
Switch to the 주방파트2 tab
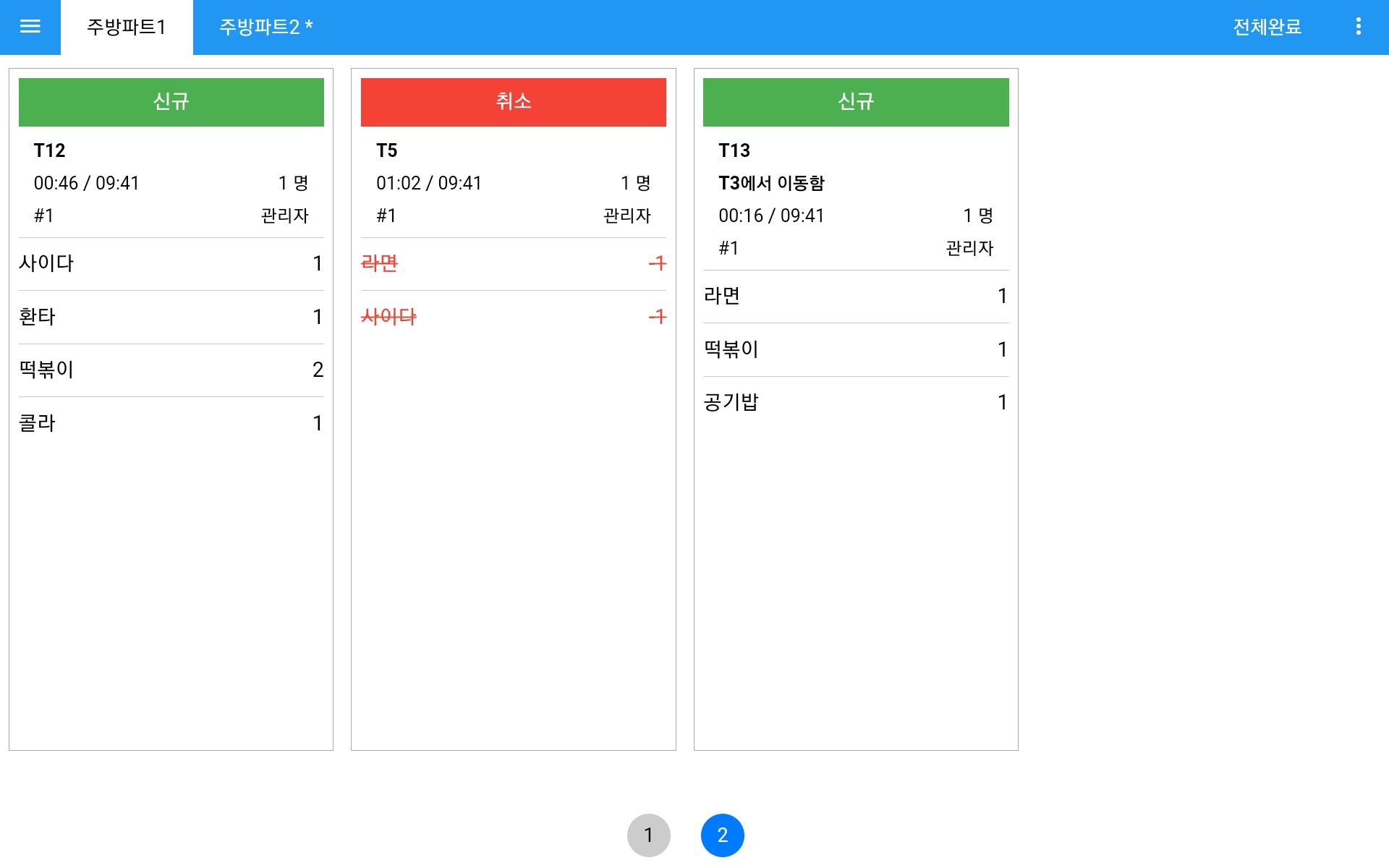(x=266, y=27)
